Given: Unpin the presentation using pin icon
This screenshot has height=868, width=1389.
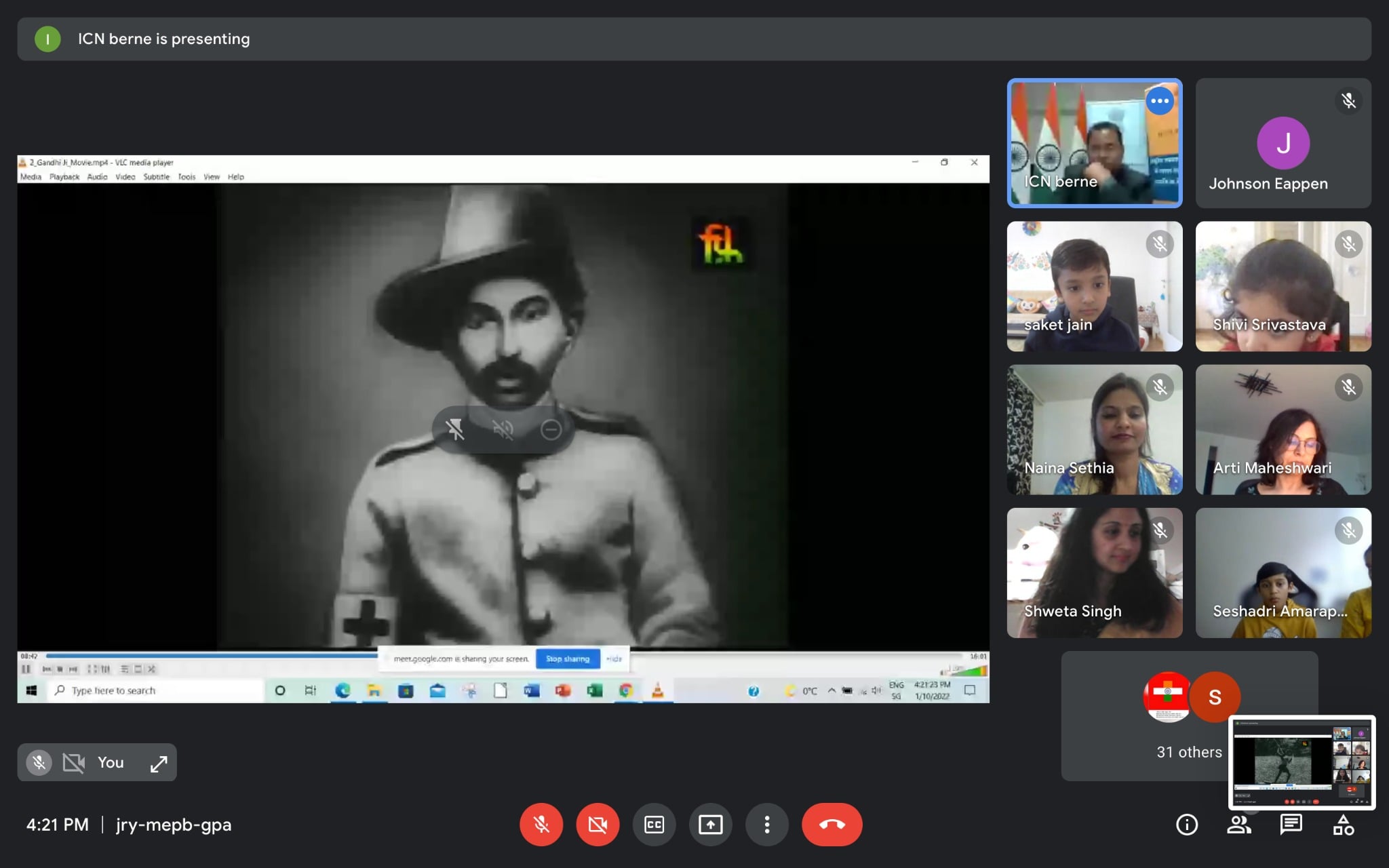Looking at the screenshot, I should pyautogui.click(x=455, y=429).
